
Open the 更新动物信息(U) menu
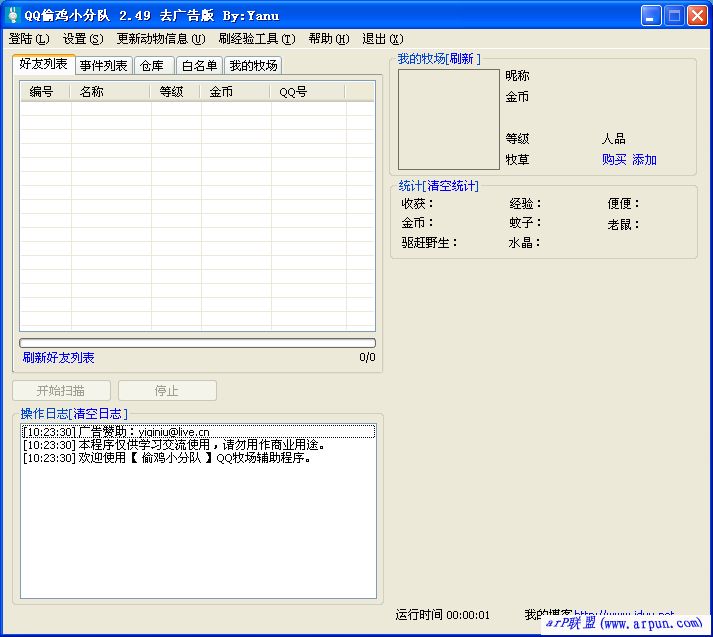(161, 39)
